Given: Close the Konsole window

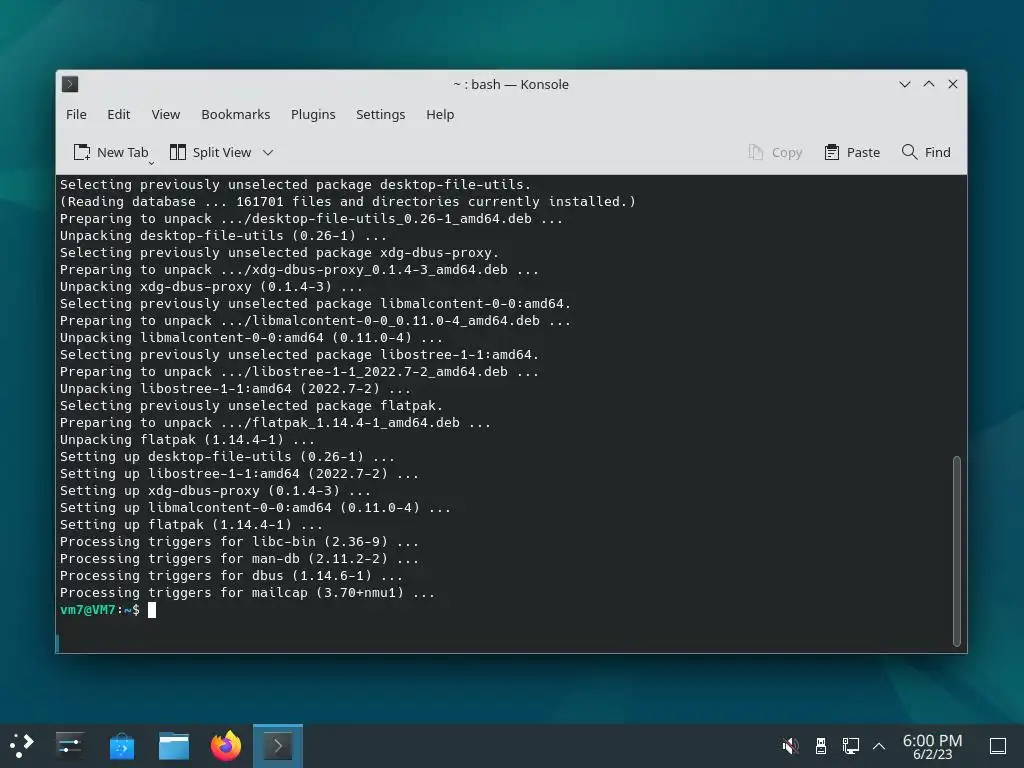Looking at the screenshot, I should (x=953, y=84).
